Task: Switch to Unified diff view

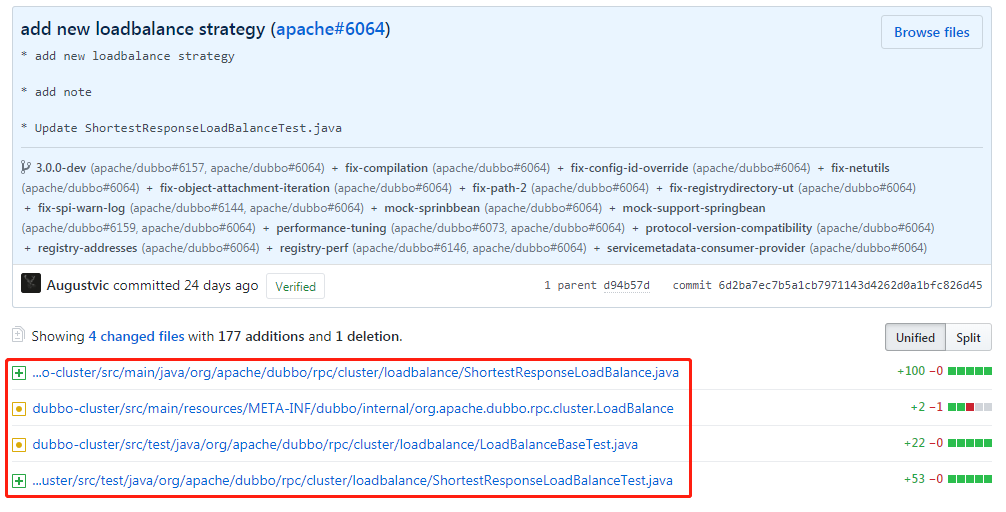Action: pyautogui.click(x=915, y=337)
